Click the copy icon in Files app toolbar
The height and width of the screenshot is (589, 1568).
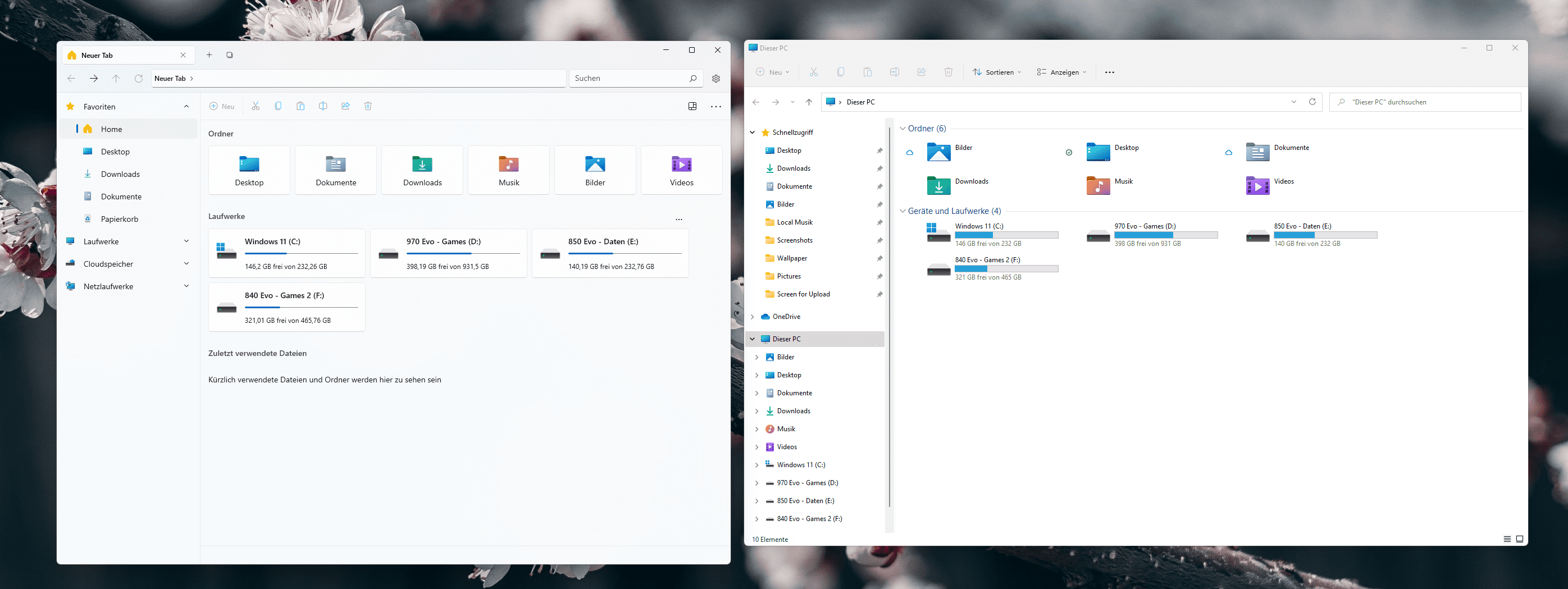point(278,106)
